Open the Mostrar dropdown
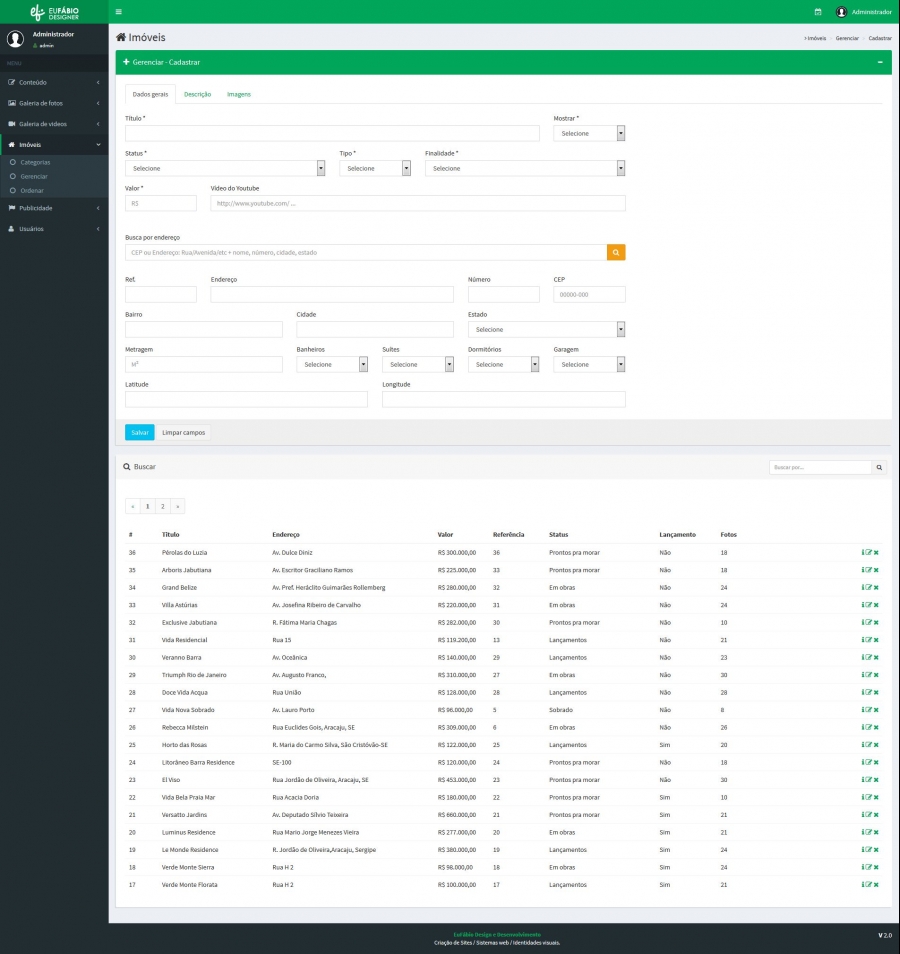Screen dimensions: 900x954 coord(589,133)
